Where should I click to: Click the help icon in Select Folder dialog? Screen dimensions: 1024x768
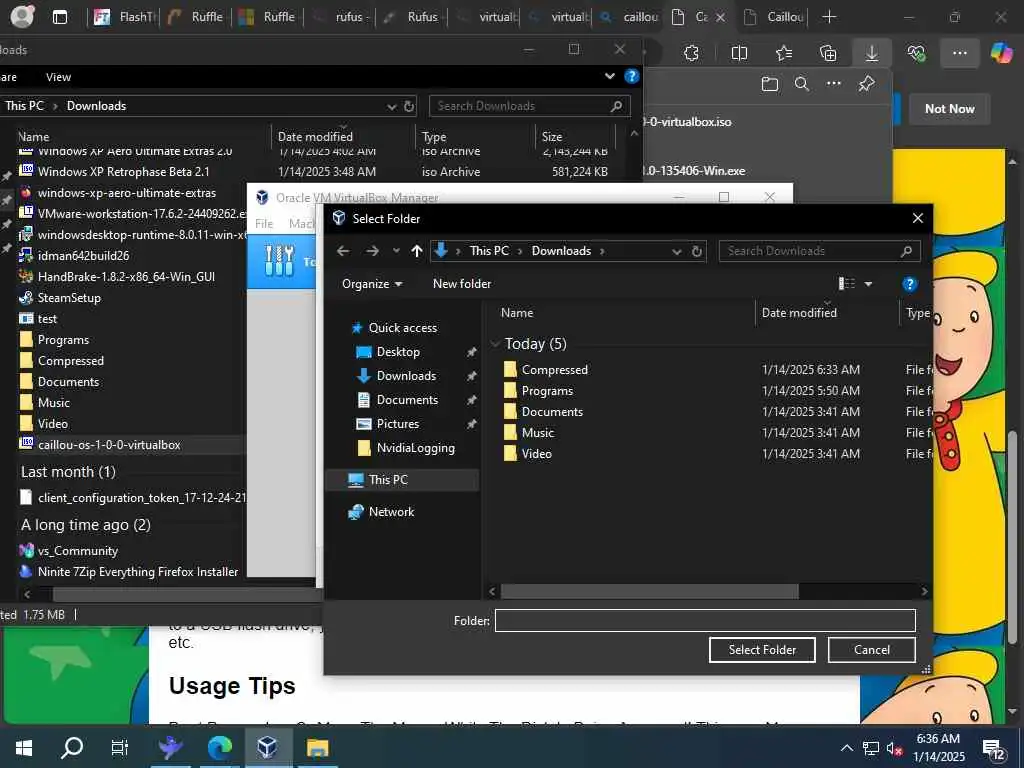(909, 283)
